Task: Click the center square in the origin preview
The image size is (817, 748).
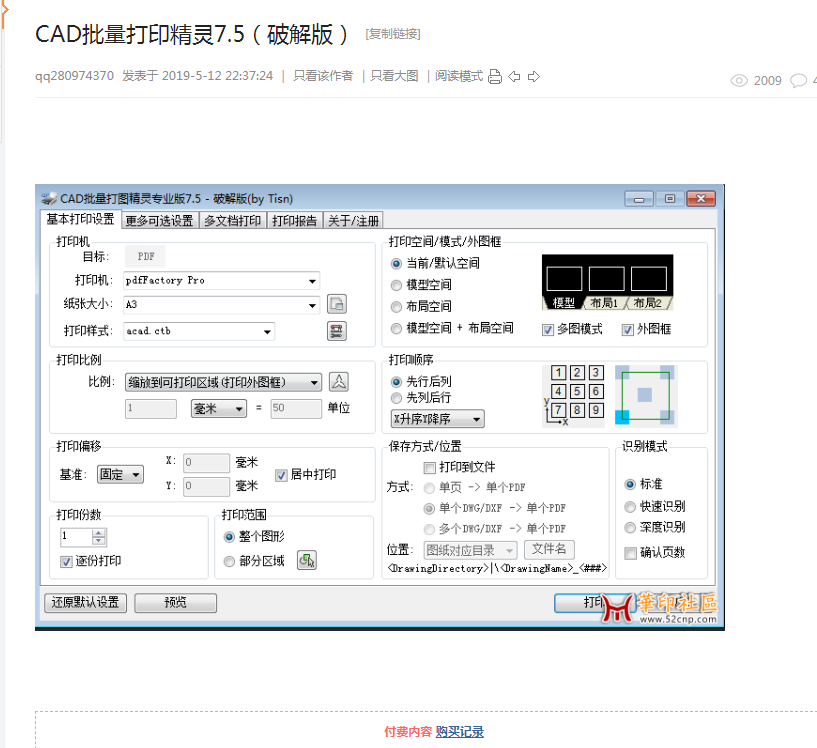Action: pyautogui.click(x=645, y=395)
